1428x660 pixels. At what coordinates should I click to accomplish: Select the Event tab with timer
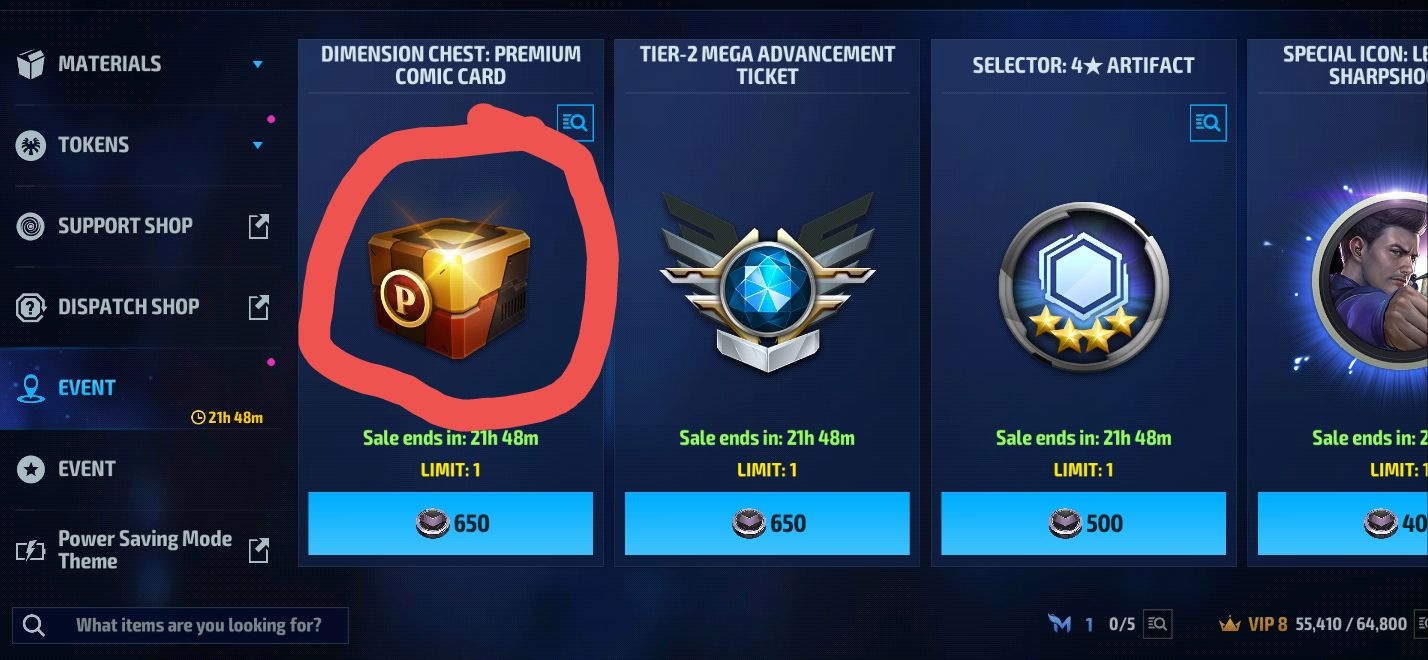pos(140,389)
